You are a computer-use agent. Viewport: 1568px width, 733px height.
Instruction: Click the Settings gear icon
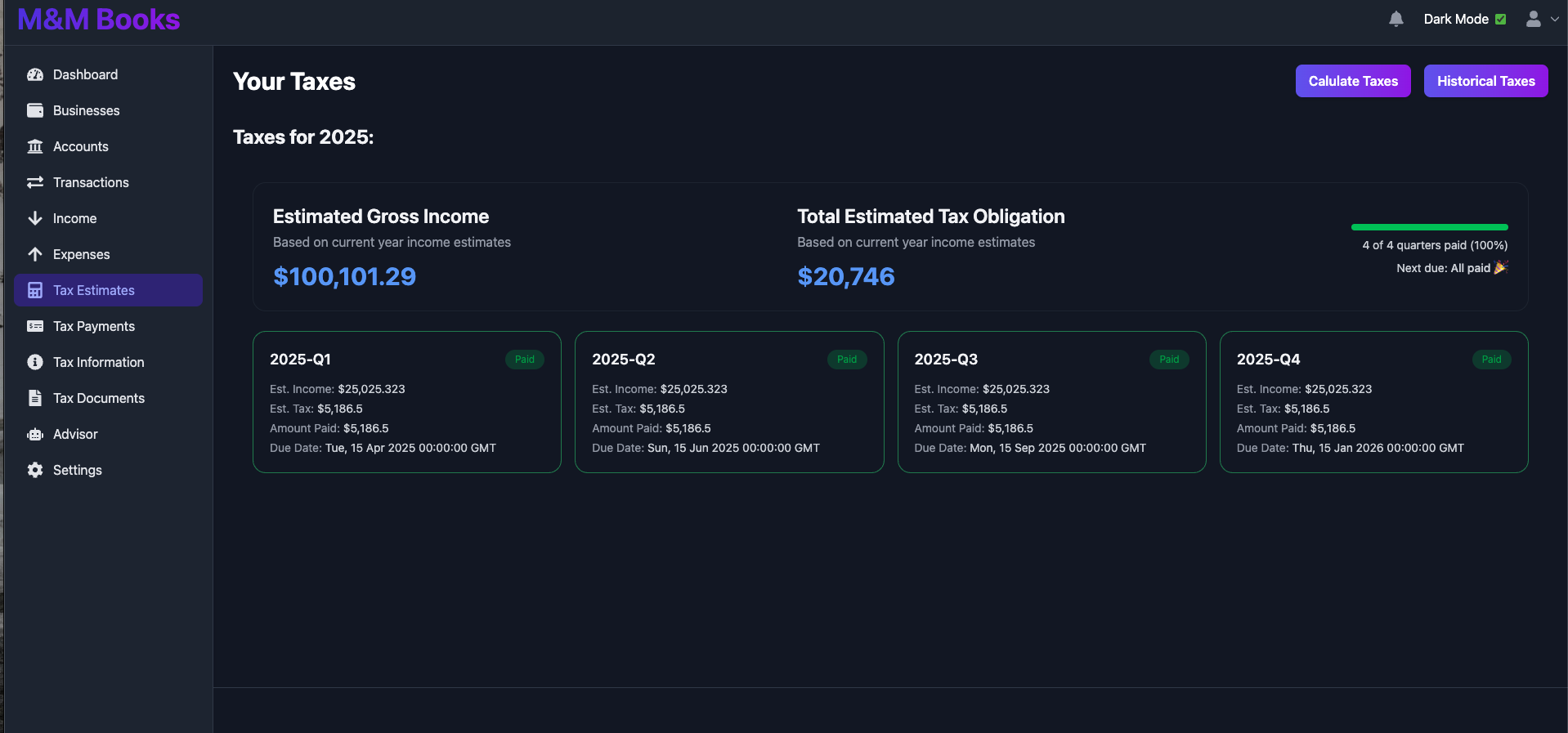pyautogui.click(x=35, y=470)
